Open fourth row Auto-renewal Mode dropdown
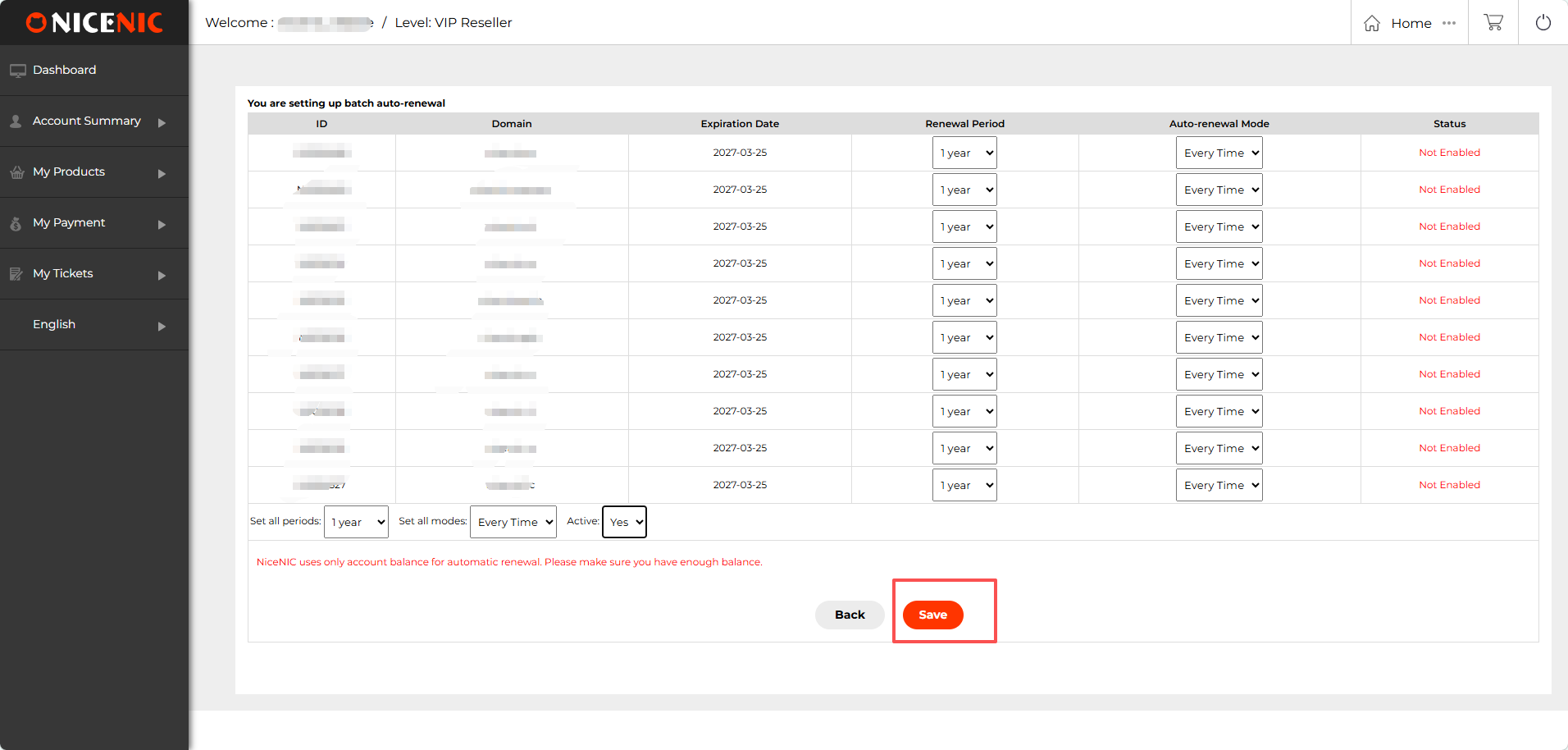The height and width of the screenshot is (750, 1568). point(1219,263)
